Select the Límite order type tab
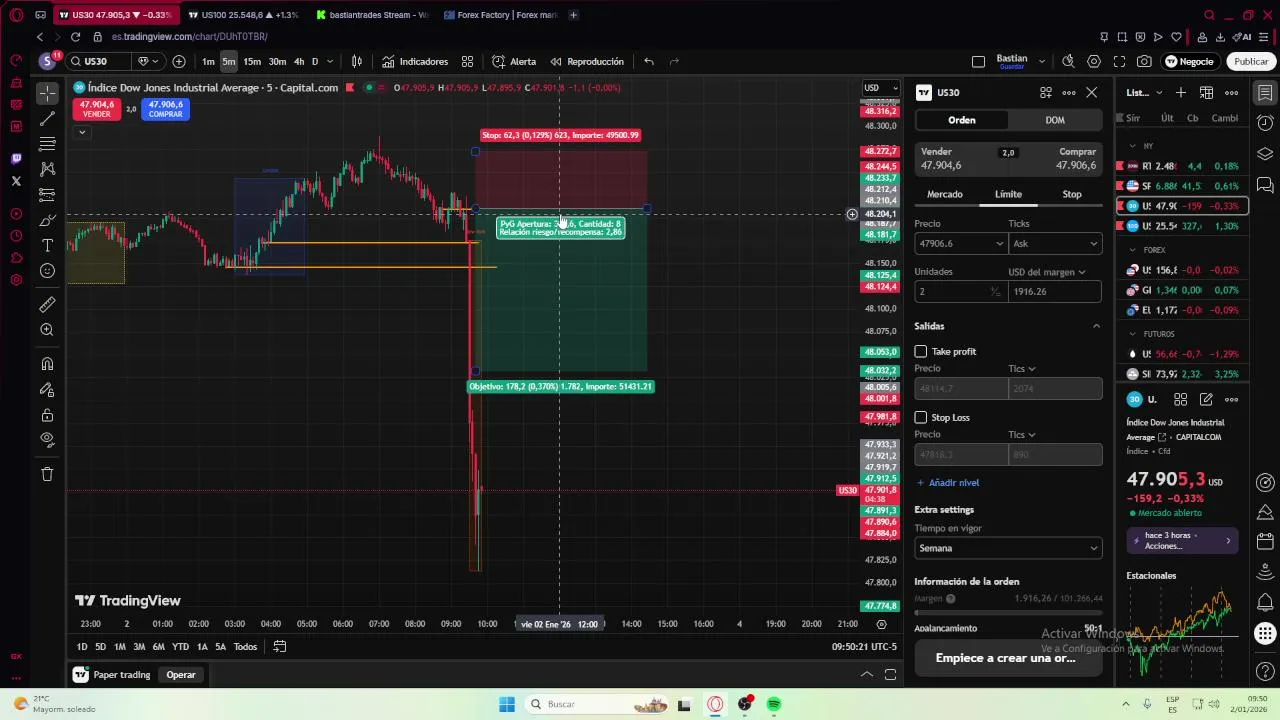The image size is (1280, 720). point(1008,194)
